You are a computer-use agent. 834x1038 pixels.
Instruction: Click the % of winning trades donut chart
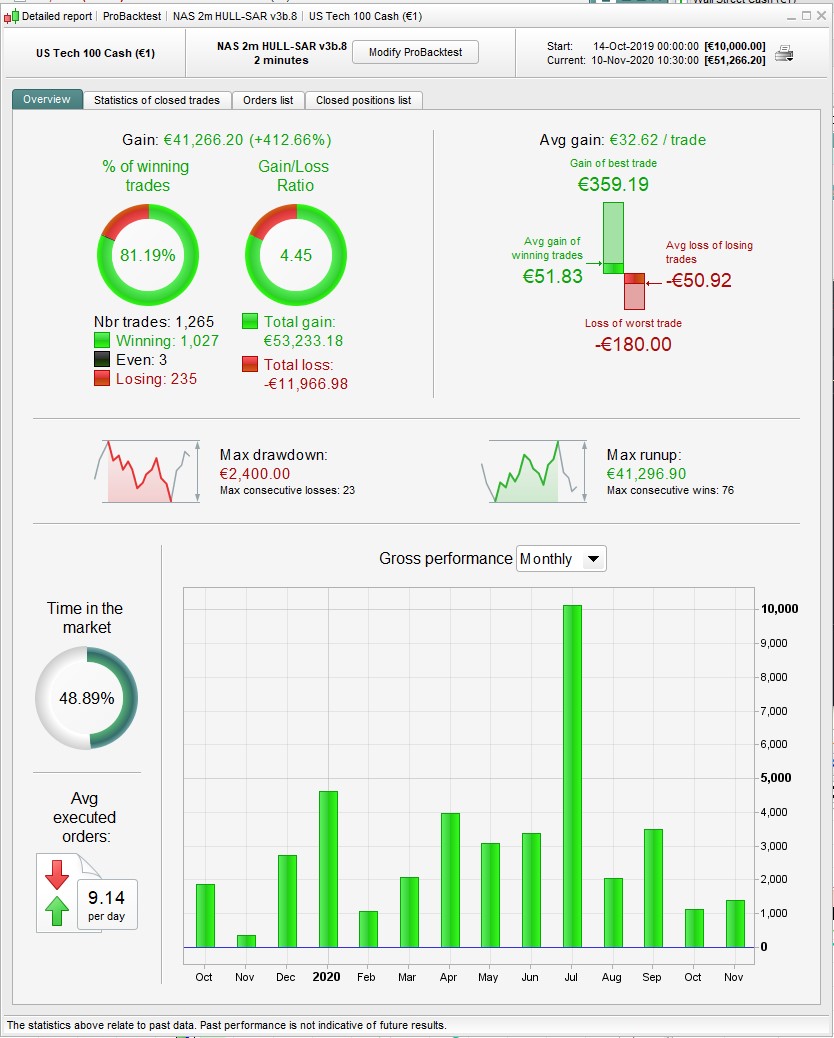point(148,255)
